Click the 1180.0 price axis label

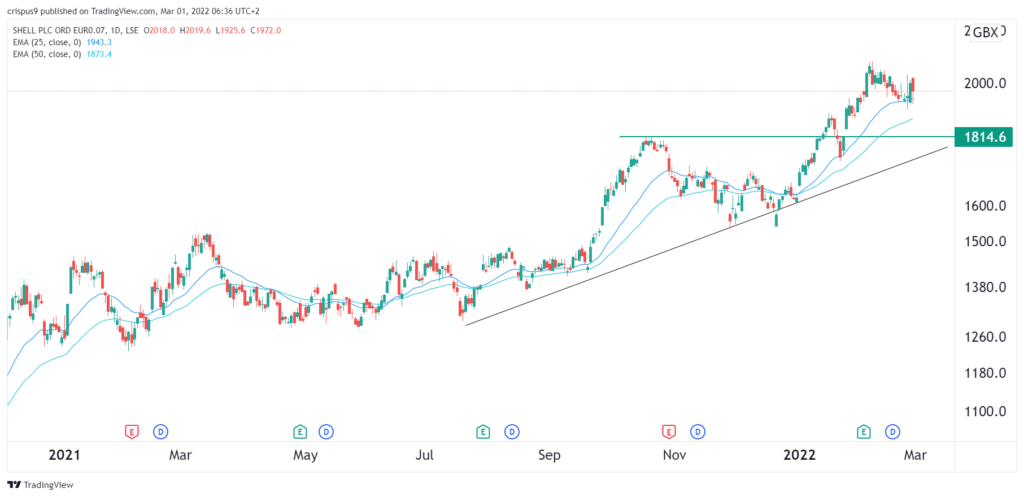pos(985,374)
